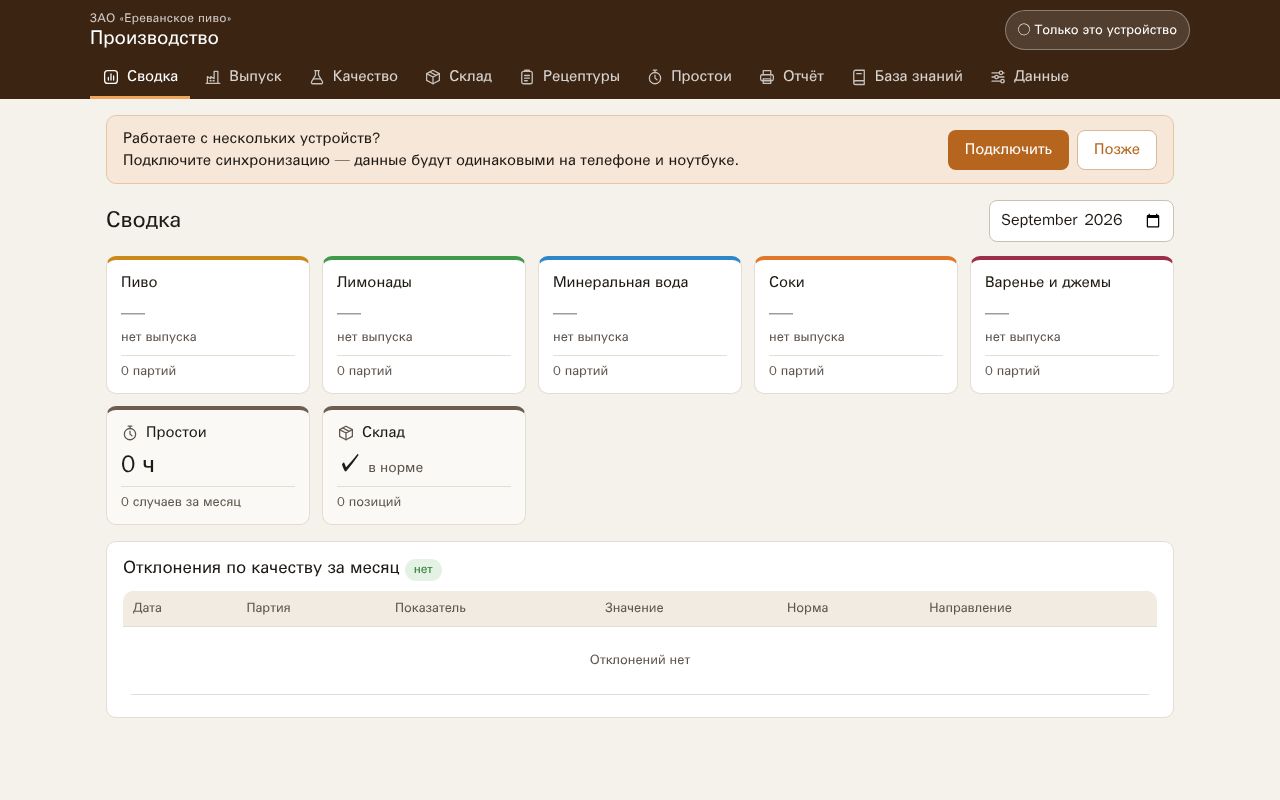Click the '0 позиций' text in Склад card
Image resolution: width=1280 pixels, height=800 pixels.
click(369, 502)
